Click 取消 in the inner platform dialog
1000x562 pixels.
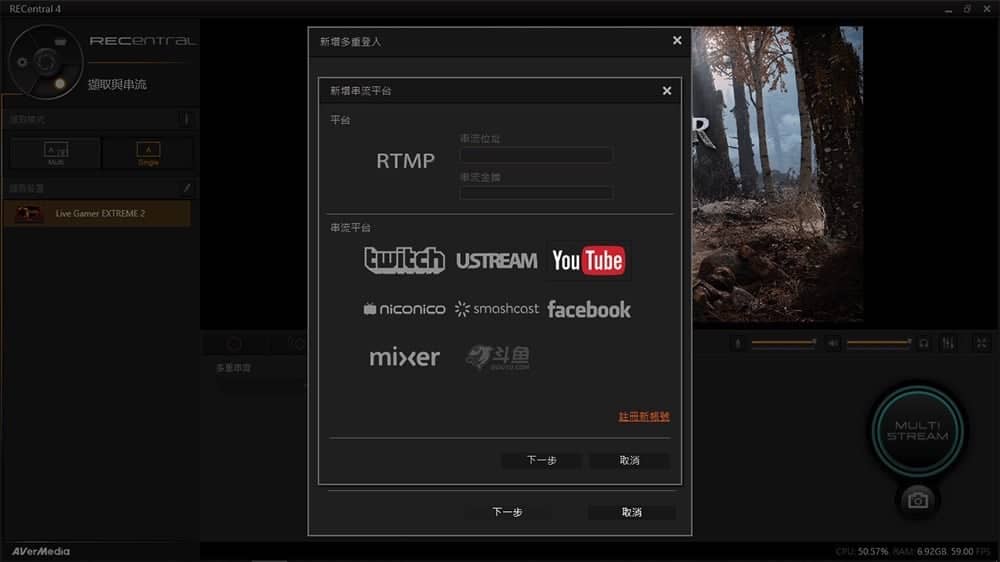[629, 460]
